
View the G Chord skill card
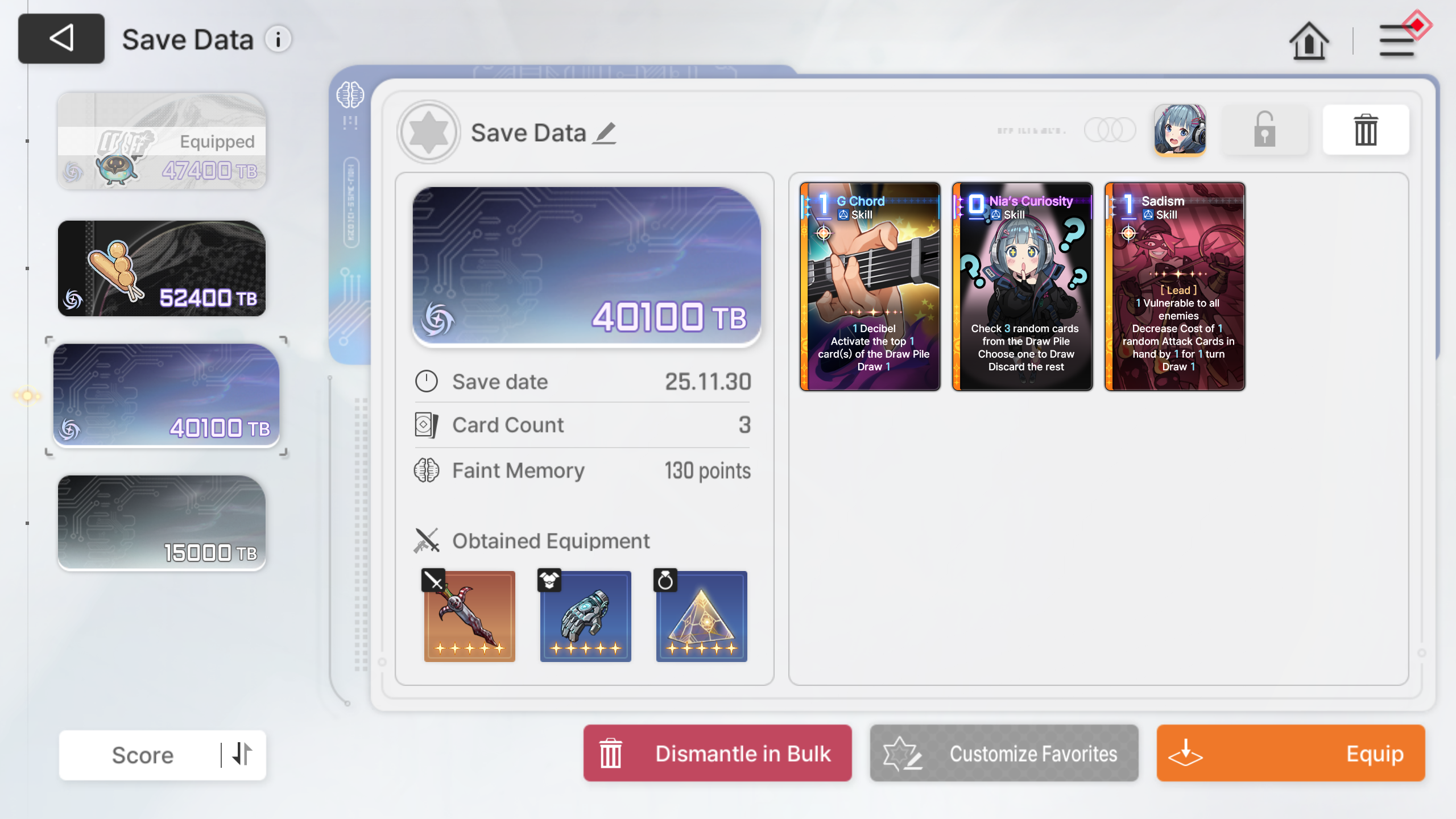coord(870,287)
